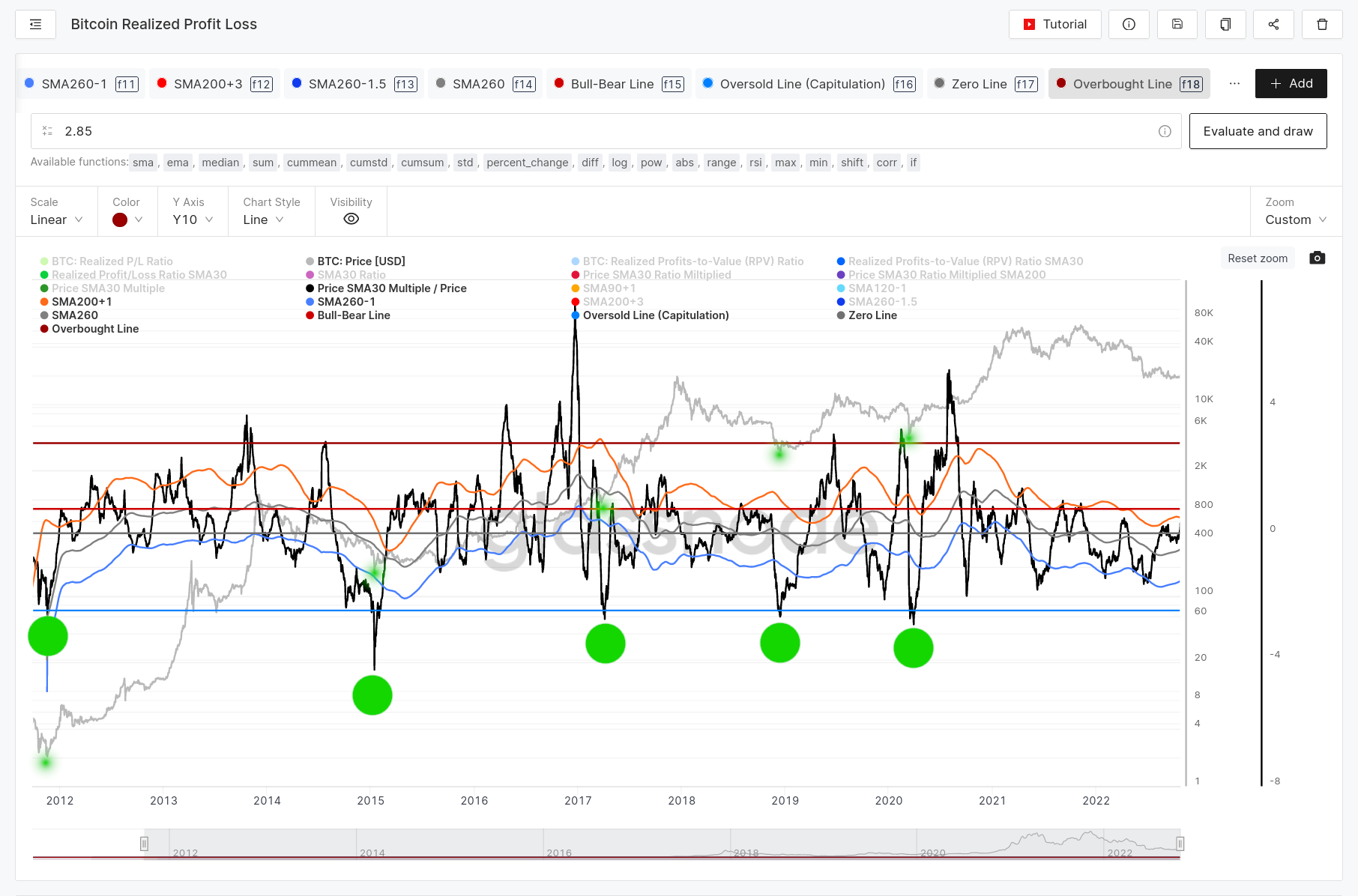Share the chart via share icon
The image size is (1358, 896).
coord(1273,25)
